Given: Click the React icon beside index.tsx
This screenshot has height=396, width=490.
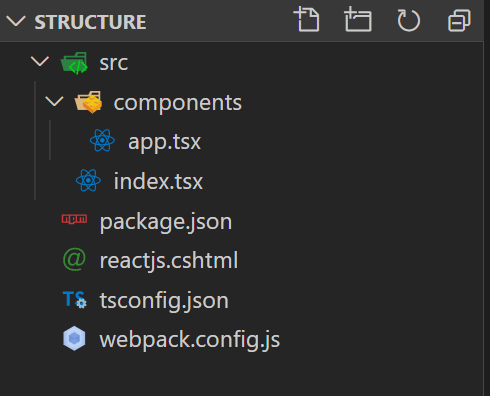Looking at the screenshot, I should coord(88,180).
